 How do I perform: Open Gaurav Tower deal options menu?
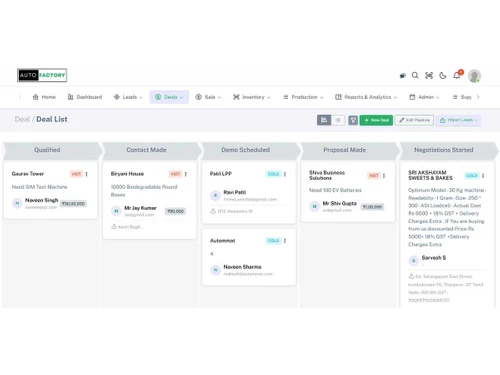pyautogui.click(x=87, y=174)
